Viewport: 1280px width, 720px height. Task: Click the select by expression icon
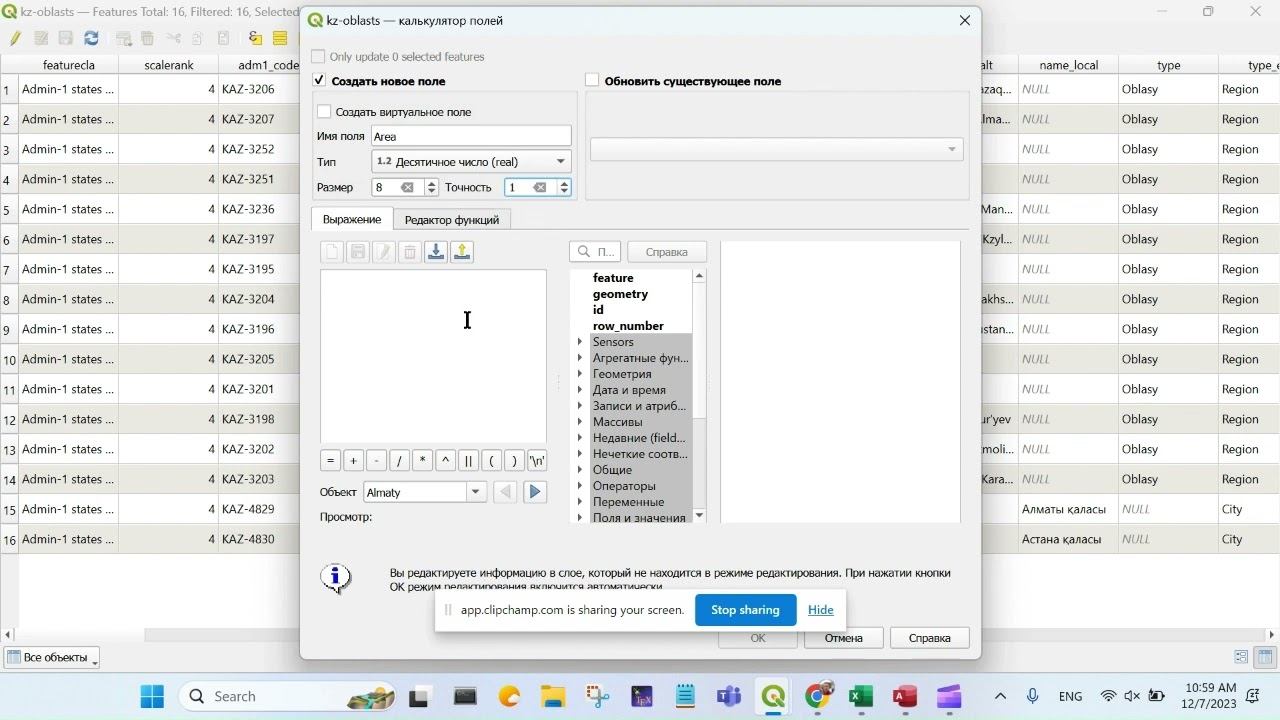255,38
